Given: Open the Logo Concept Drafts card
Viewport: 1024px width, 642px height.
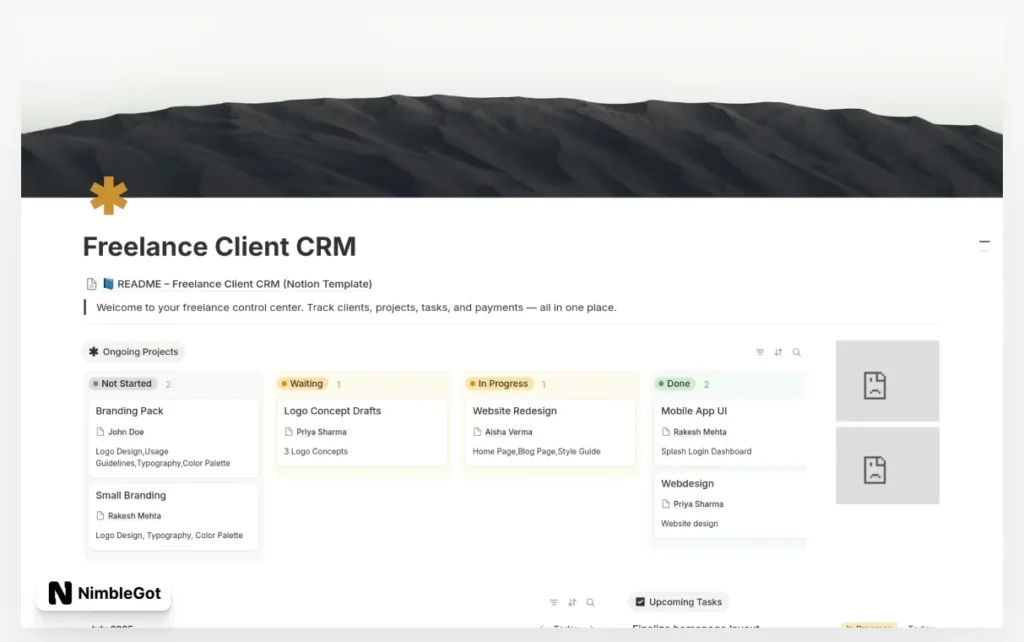Looking at the screenshot, I should [x=362, y=432].
